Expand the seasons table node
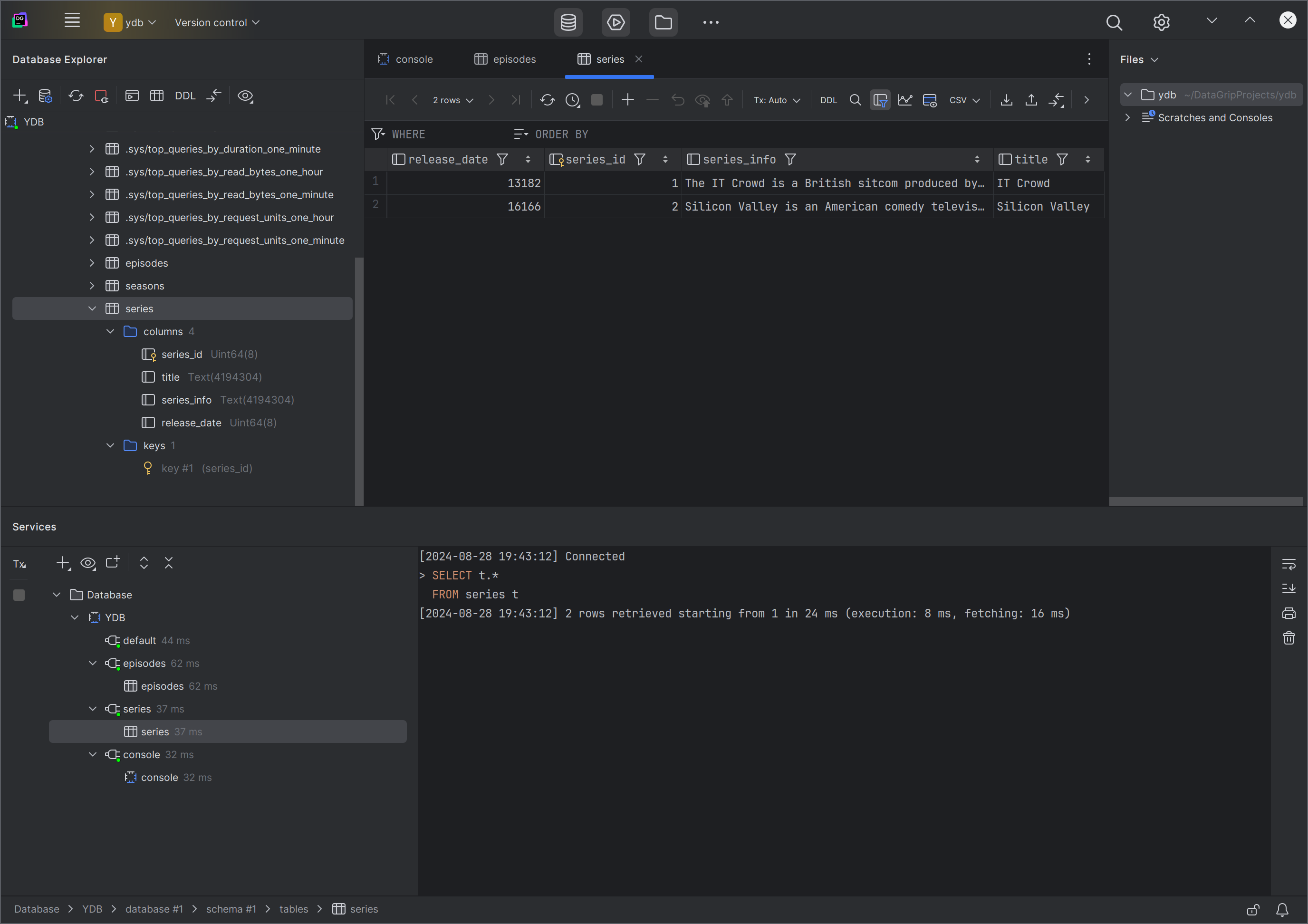The width and height of the screenshot is (1308, 924). click(x=92, y=286)
